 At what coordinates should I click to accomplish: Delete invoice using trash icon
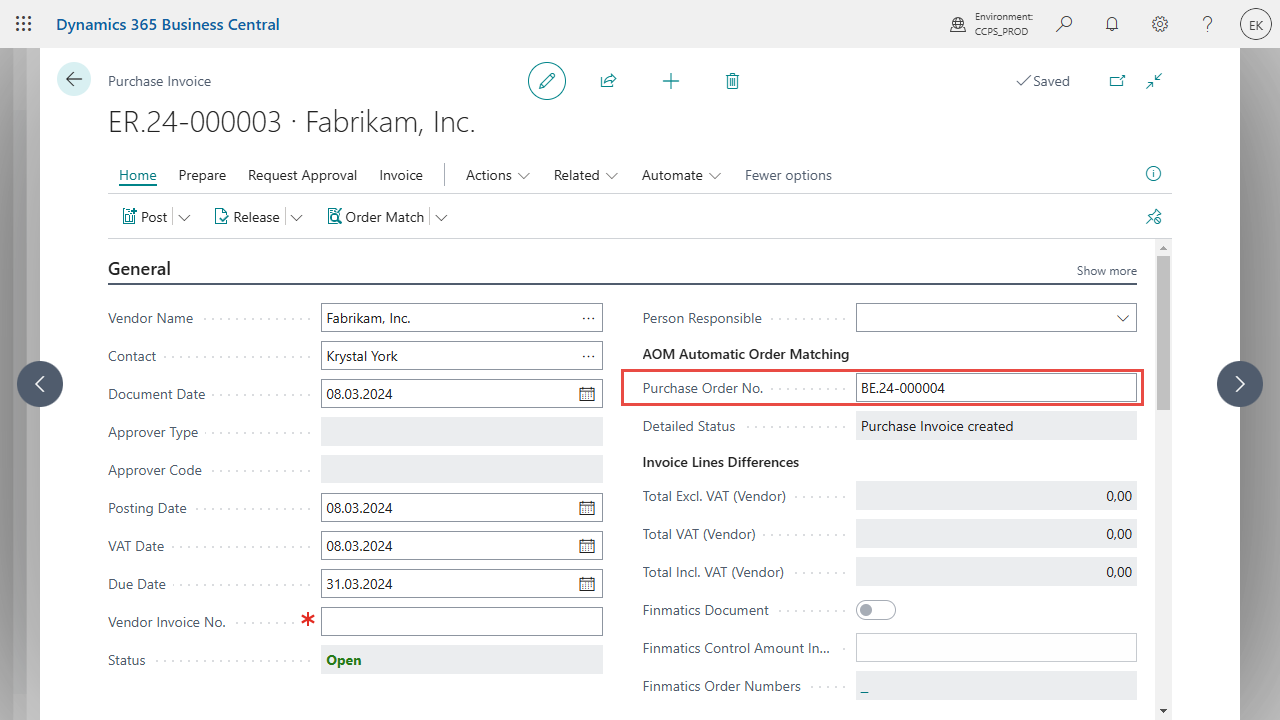(732, 81)
